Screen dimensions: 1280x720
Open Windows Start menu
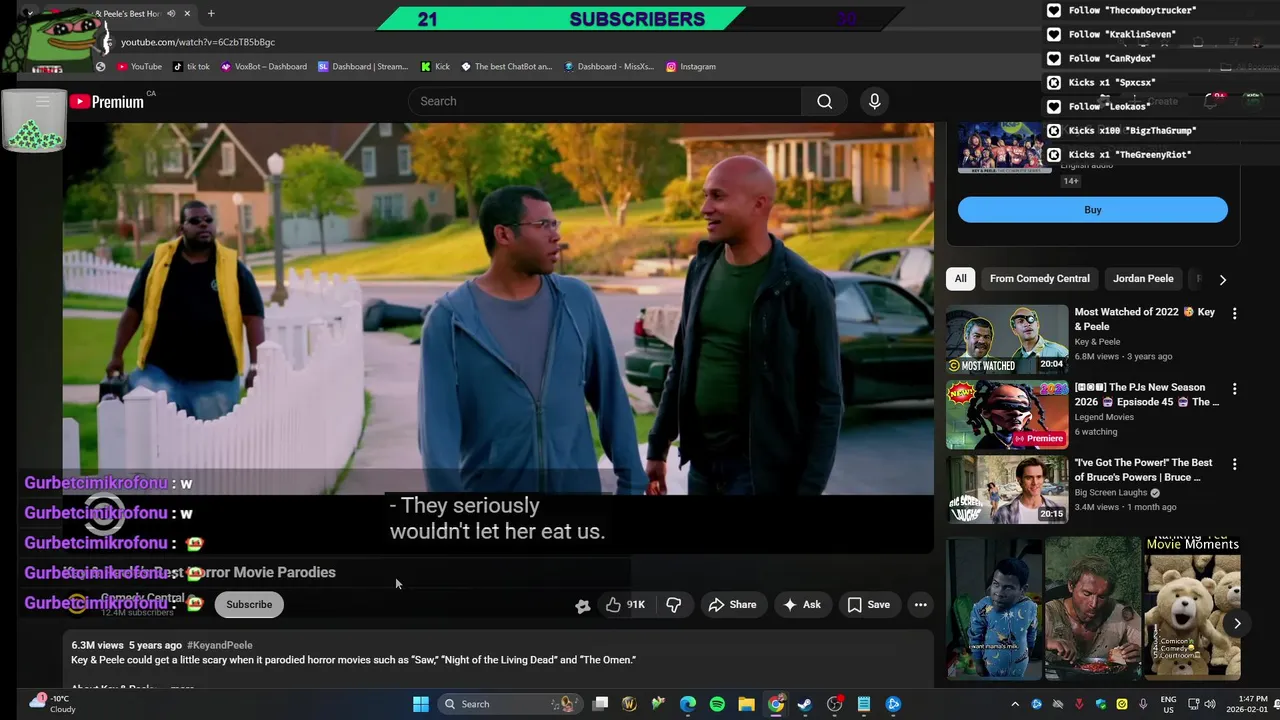coord(421,704)
